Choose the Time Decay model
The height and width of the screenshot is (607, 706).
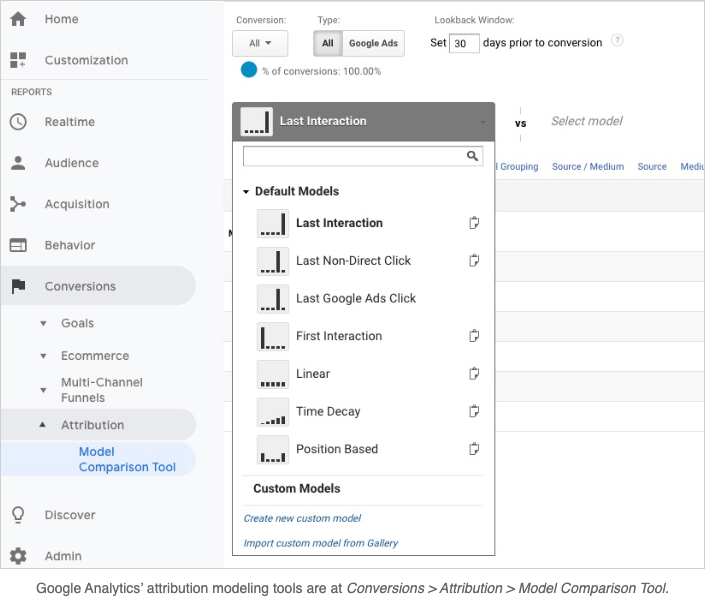tap(328, 412)
